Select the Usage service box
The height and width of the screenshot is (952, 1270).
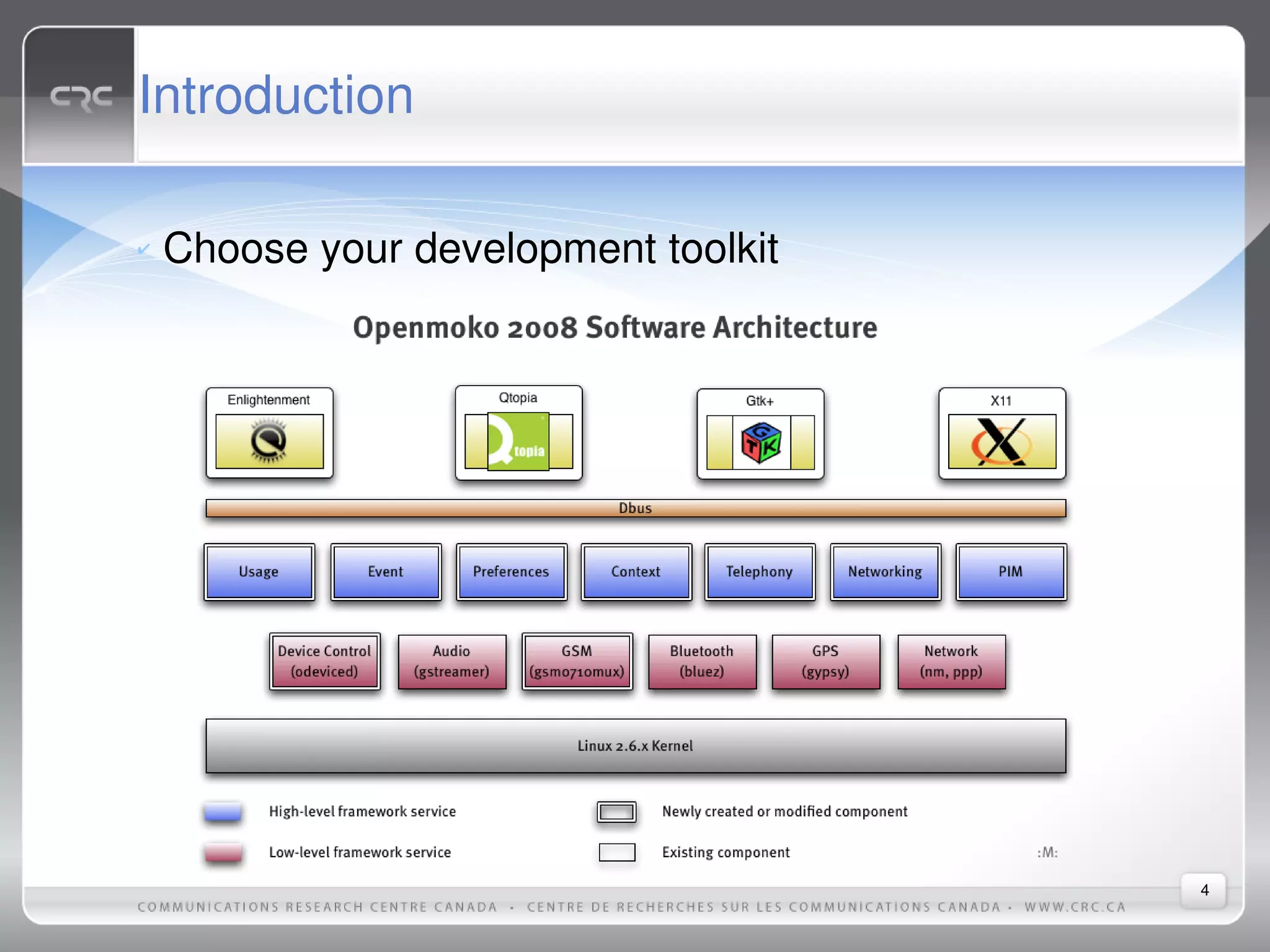pyautogui.click(x=259, y=571)
